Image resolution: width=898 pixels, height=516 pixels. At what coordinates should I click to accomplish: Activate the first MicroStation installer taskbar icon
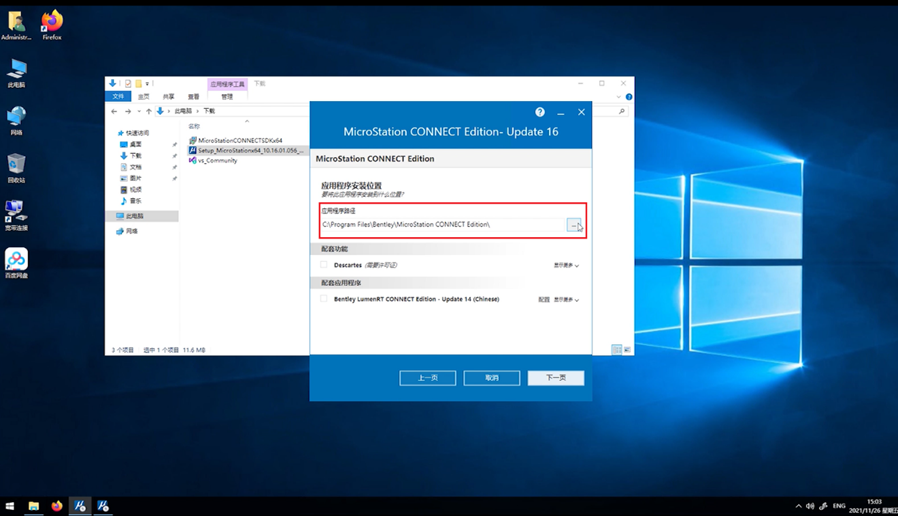pos(80,506)
